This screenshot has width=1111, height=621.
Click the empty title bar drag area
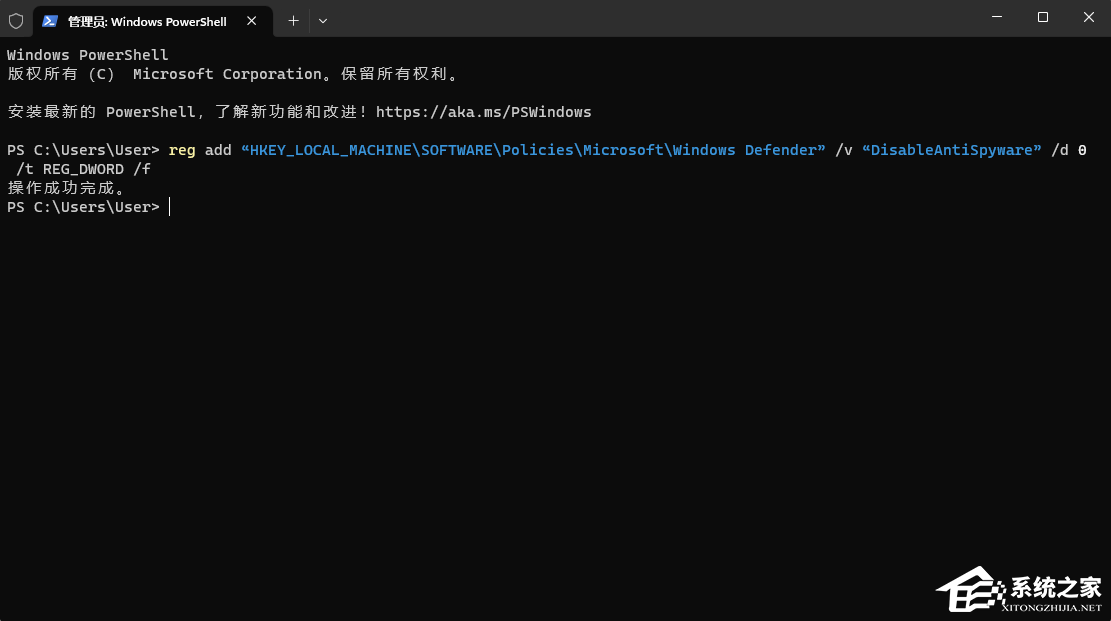(x=650, y=20)
